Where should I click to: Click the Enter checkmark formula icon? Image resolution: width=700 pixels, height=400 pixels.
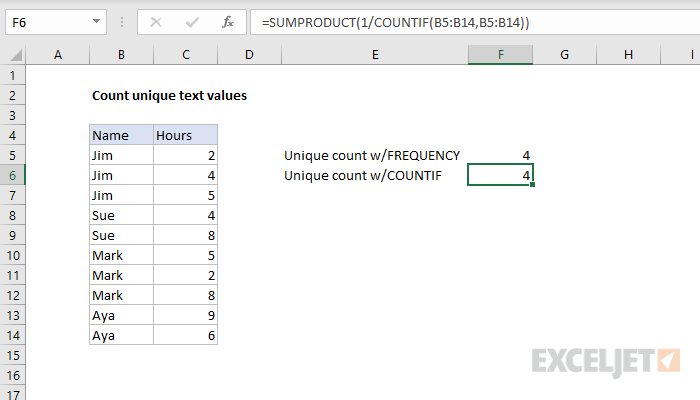pyautogui.click(x=192, y=22)
